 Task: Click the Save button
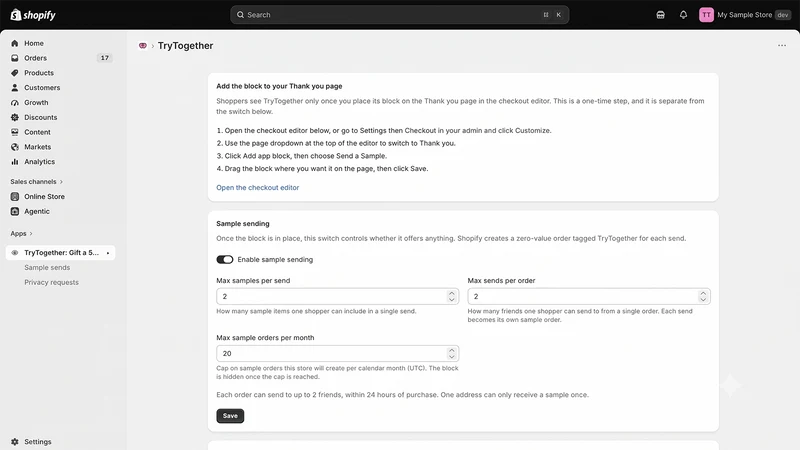click(x=230, y=416)
